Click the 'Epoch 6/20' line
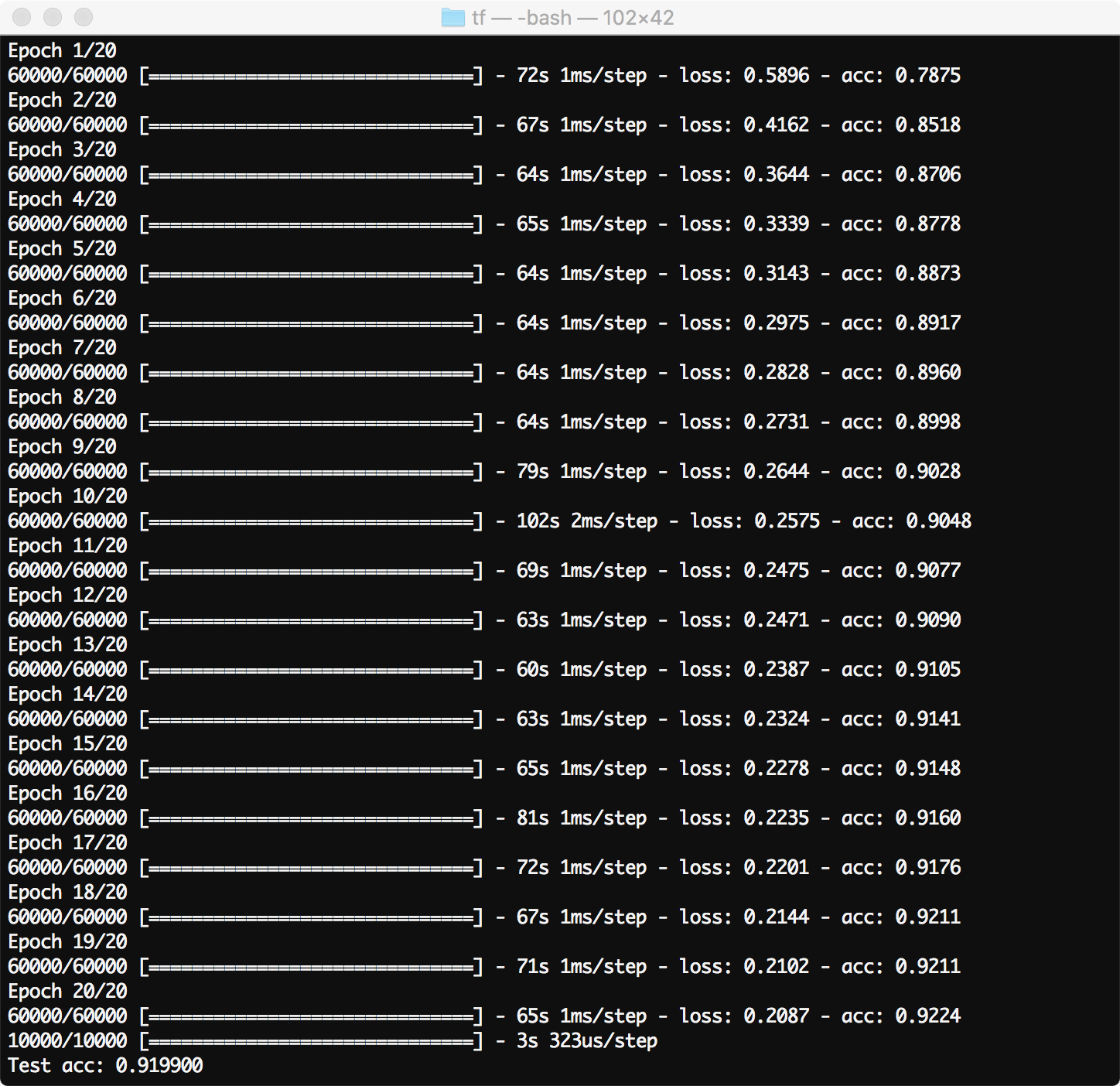Screen dimensions: 1120x1086 (x=62, y=299)
